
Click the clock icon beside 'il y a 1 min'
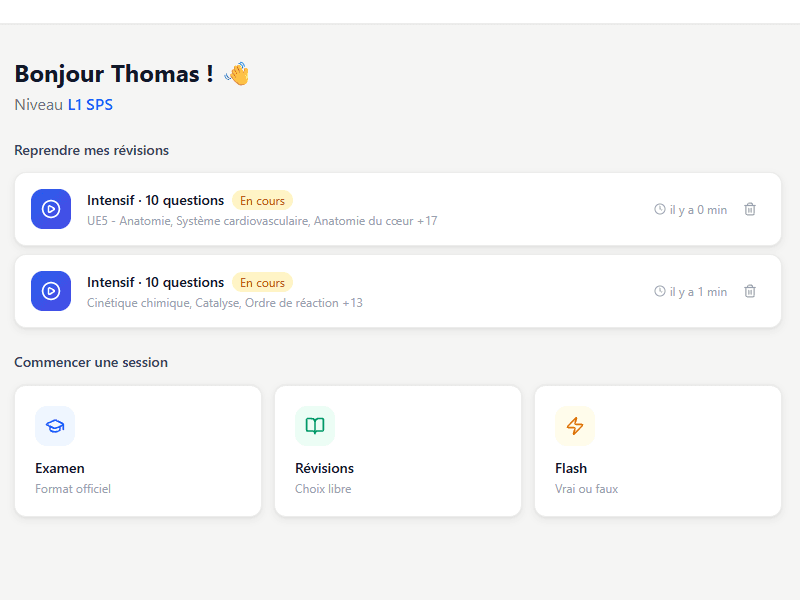tap(660, 291)
